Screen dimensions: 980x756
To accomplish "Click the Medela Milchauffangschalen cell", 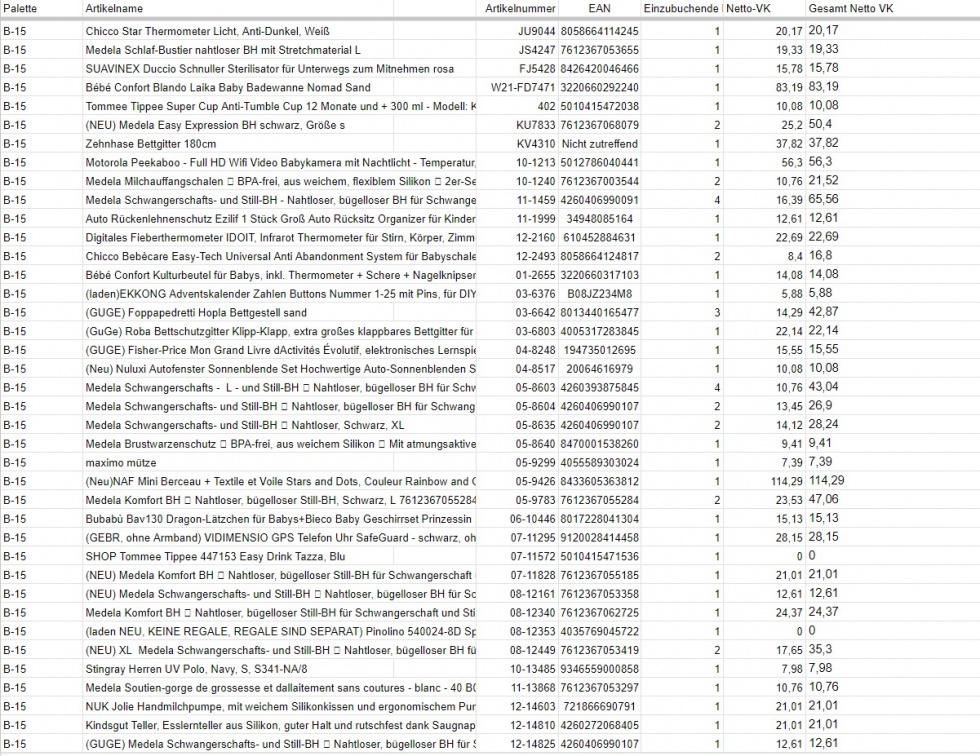I will [x=281, y=181].
